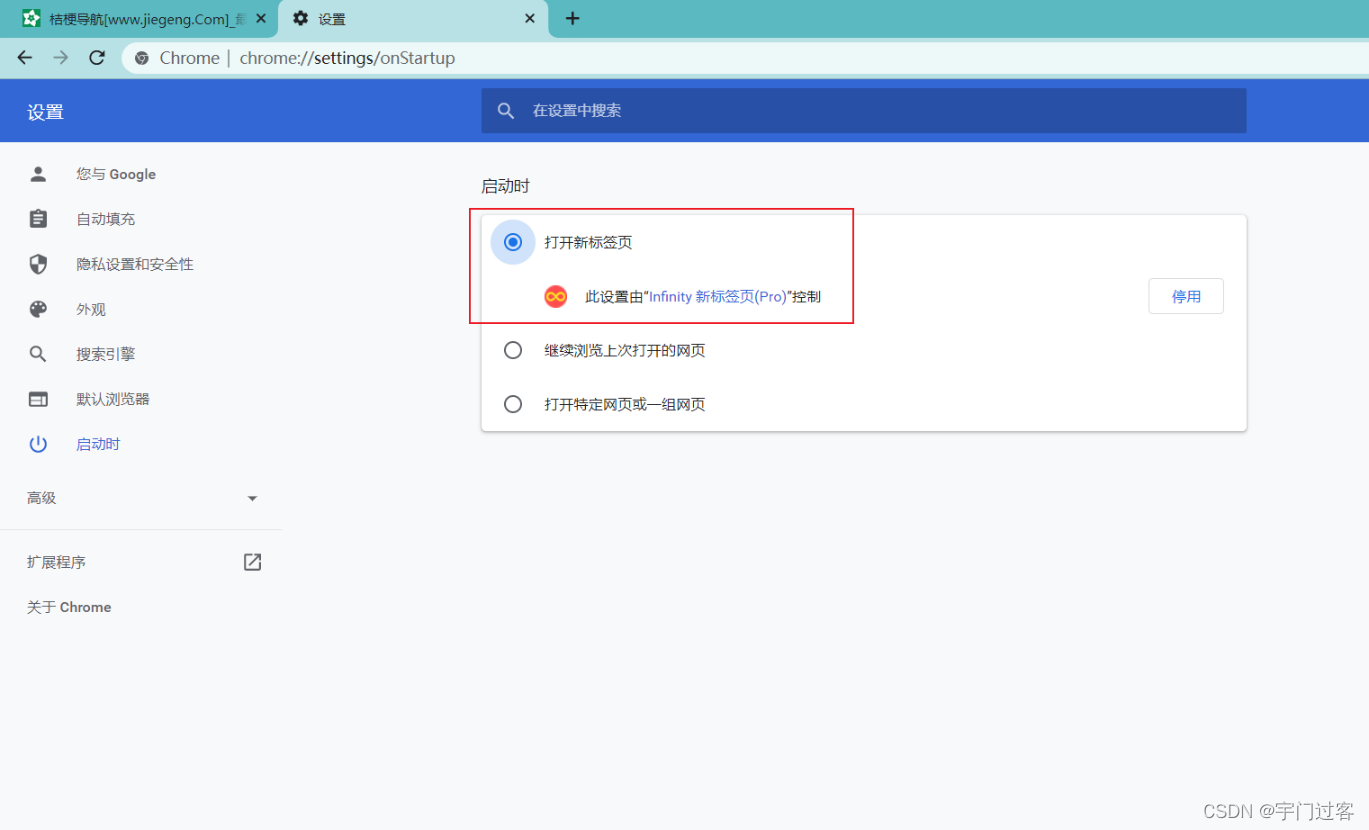1369x830 pixels.
Task: Open a new tab with plus icon
Action: tap(572, 18)
